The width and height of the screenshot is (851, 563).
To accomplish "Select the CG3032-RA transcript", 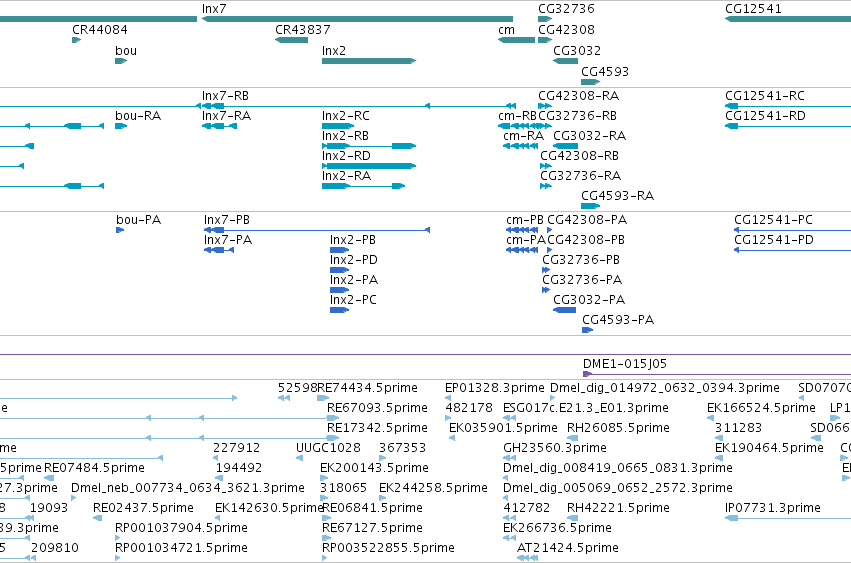I will click(566, 146).
